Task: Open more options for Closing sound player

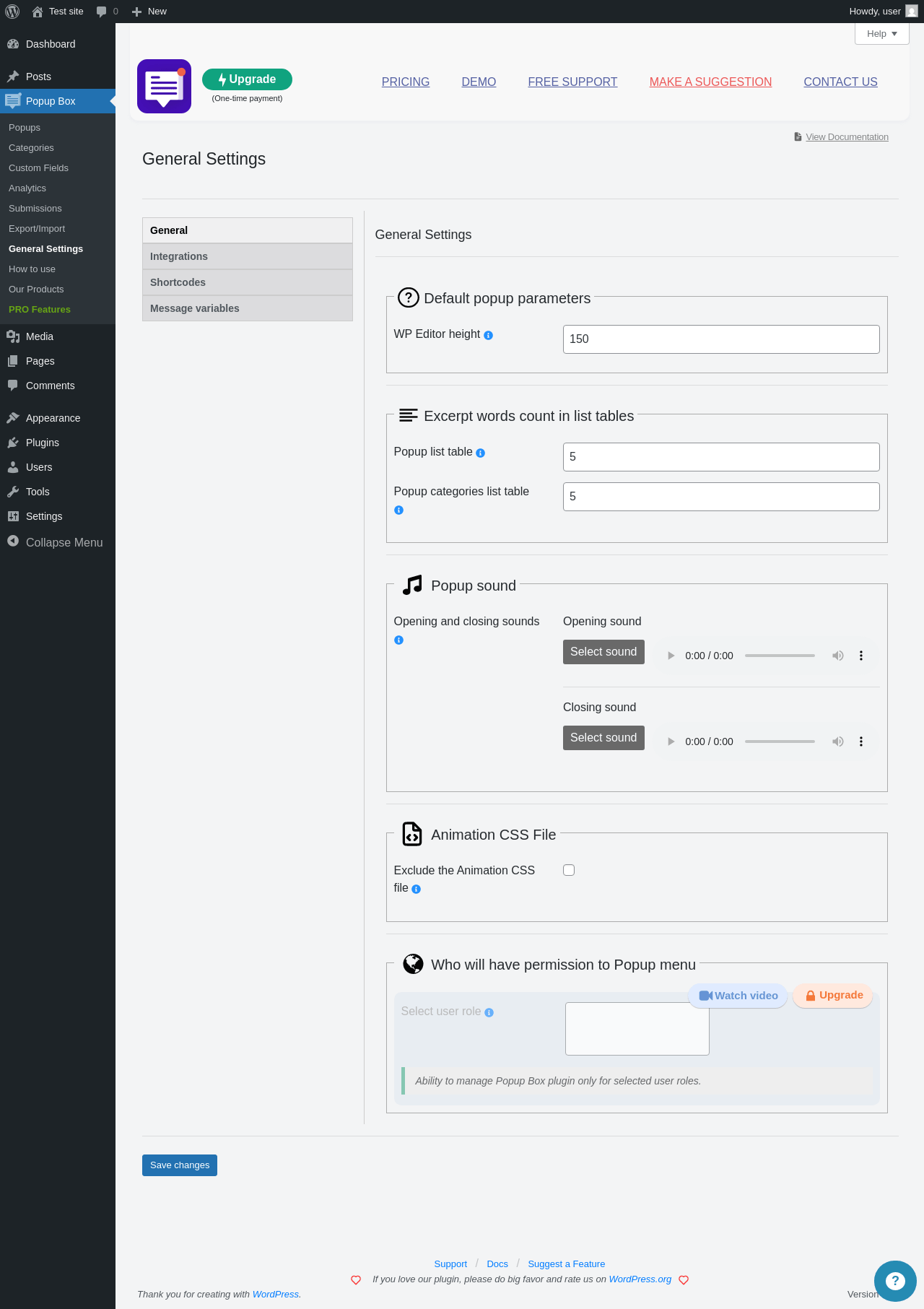Action: 860,742
